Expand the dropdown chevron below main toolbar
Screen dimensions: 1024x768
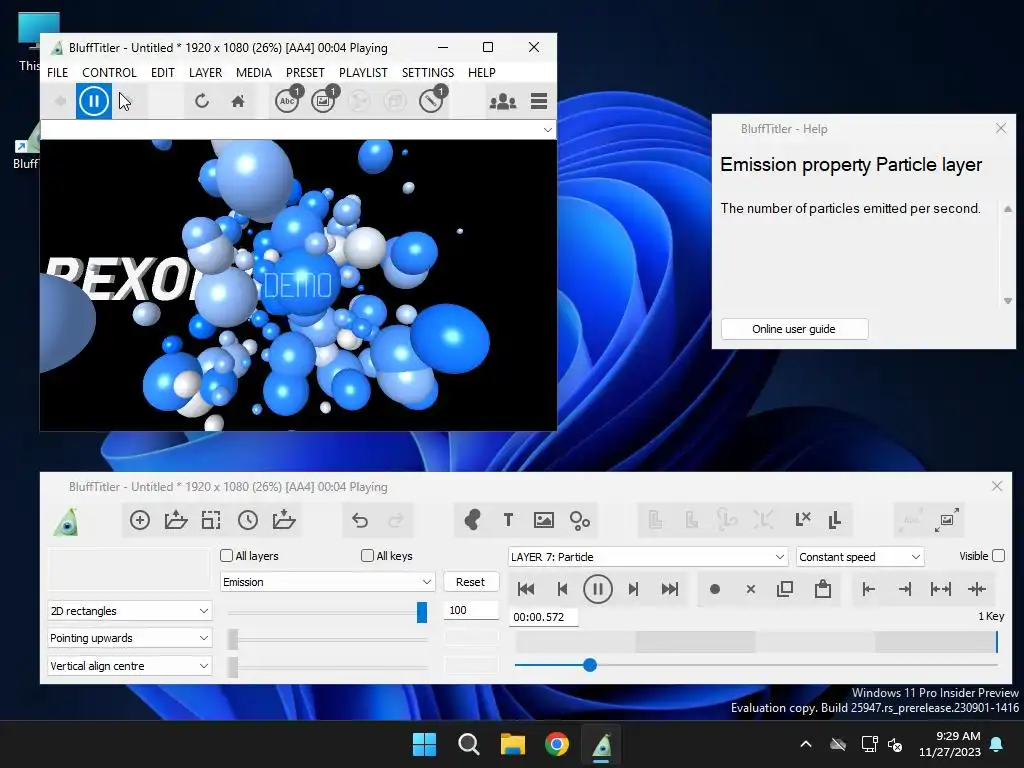(x=547, y=130)
